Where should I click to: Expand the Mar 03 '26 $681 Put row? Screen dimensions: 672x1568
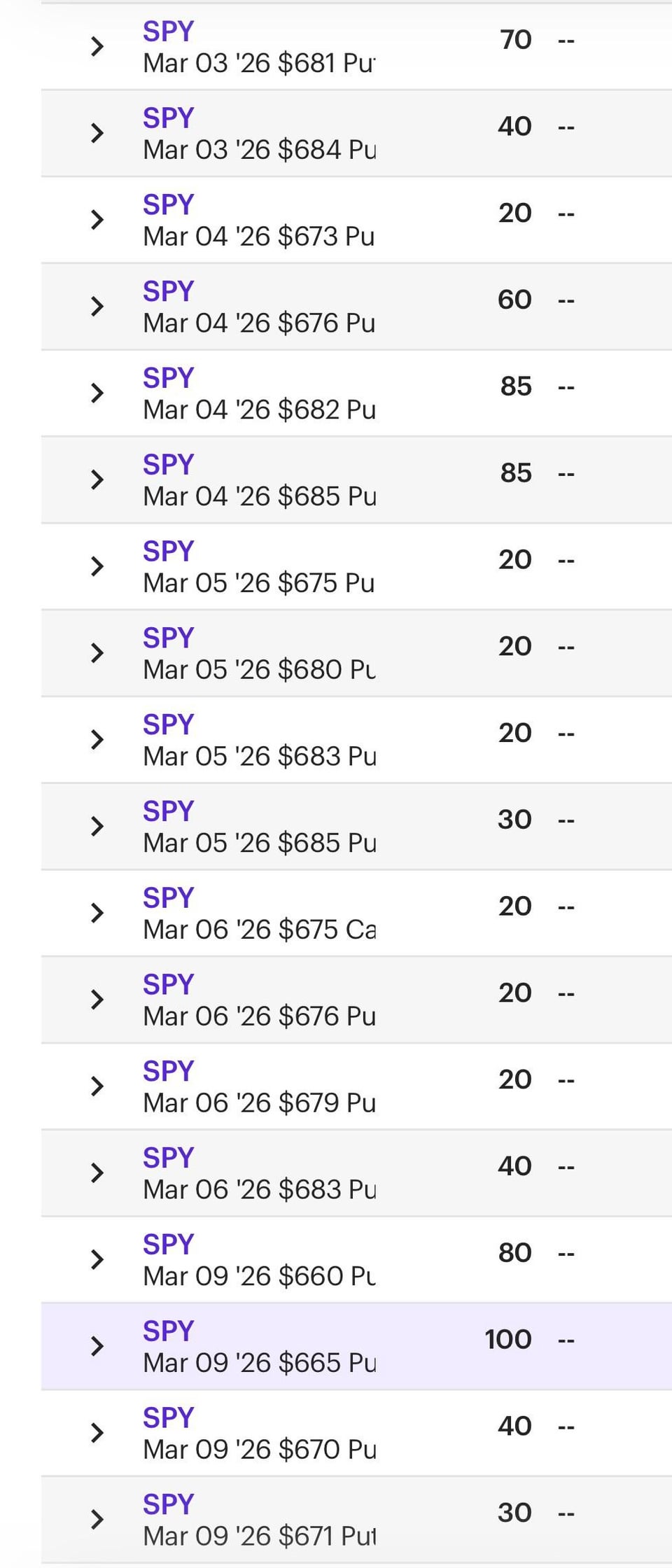[x=97, y=47]
